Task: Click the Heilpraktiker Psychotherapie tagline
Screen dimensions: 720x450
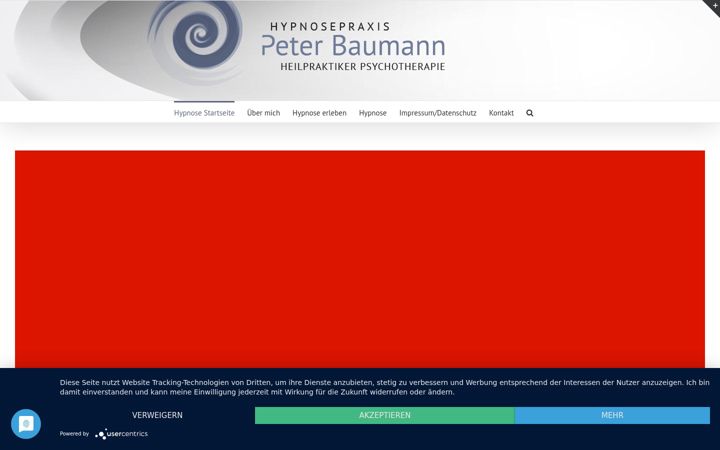Action: pos(363,67)
